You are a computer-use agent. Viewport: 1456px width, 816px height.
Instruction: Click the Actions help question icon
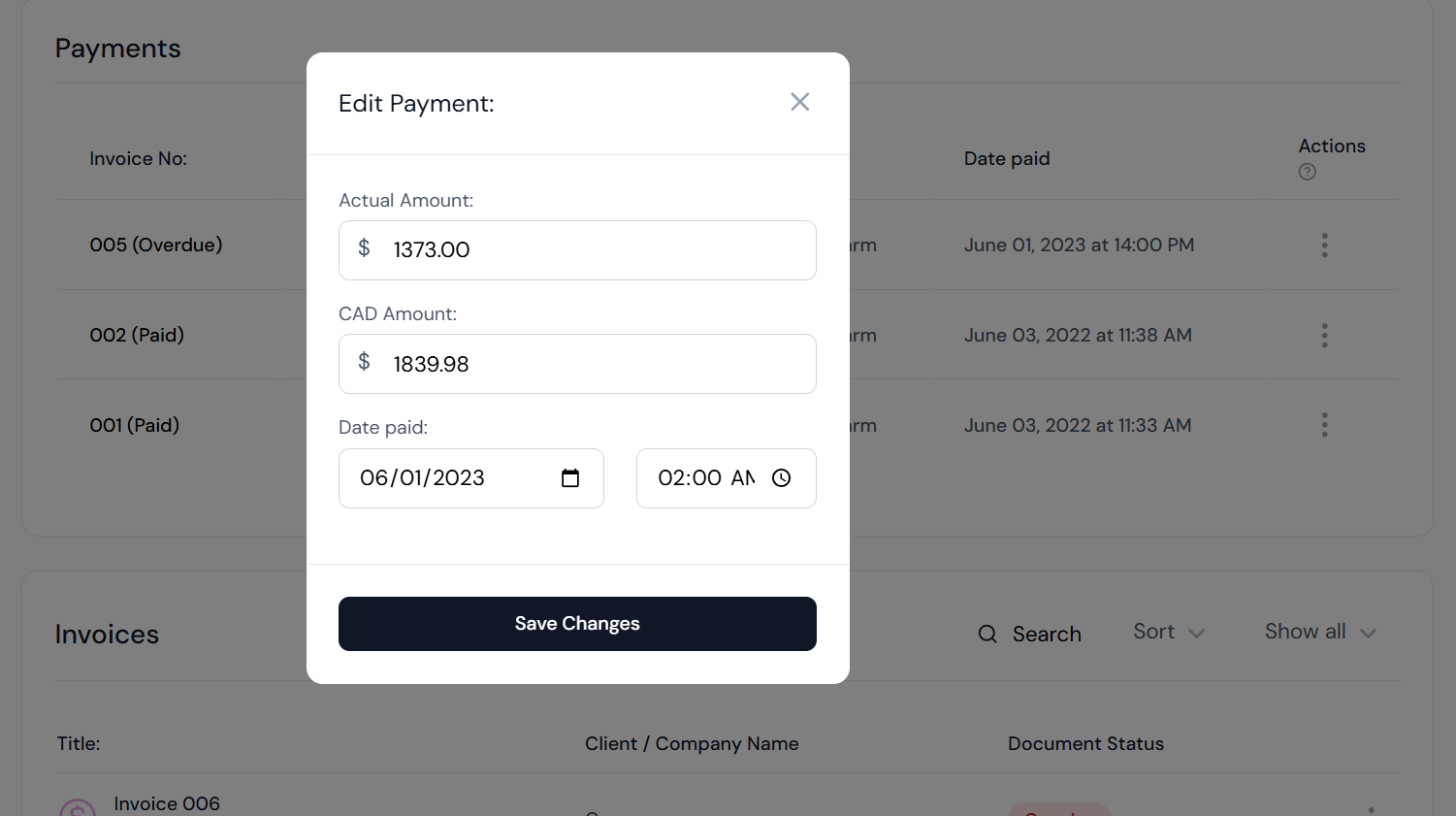[1308, 172]
